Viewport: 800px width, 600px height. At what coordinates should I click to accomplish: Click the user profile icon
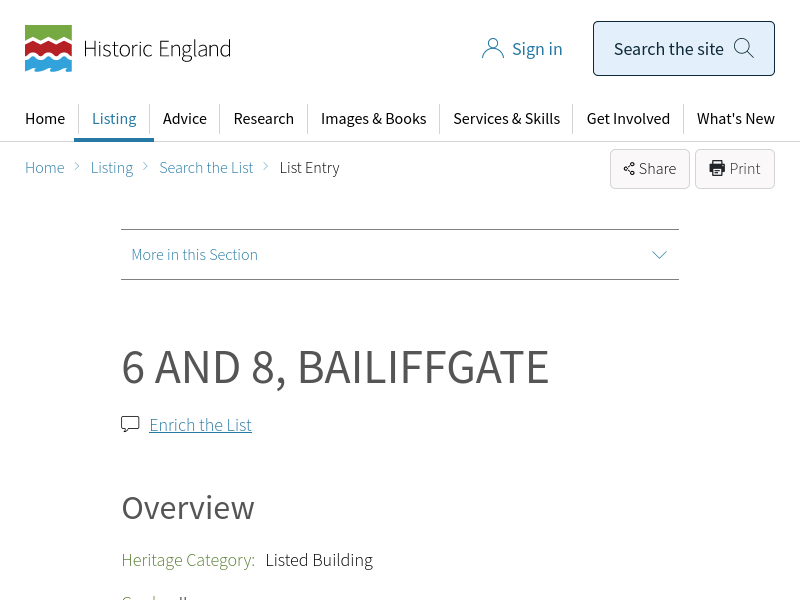(x=492, y=49)
